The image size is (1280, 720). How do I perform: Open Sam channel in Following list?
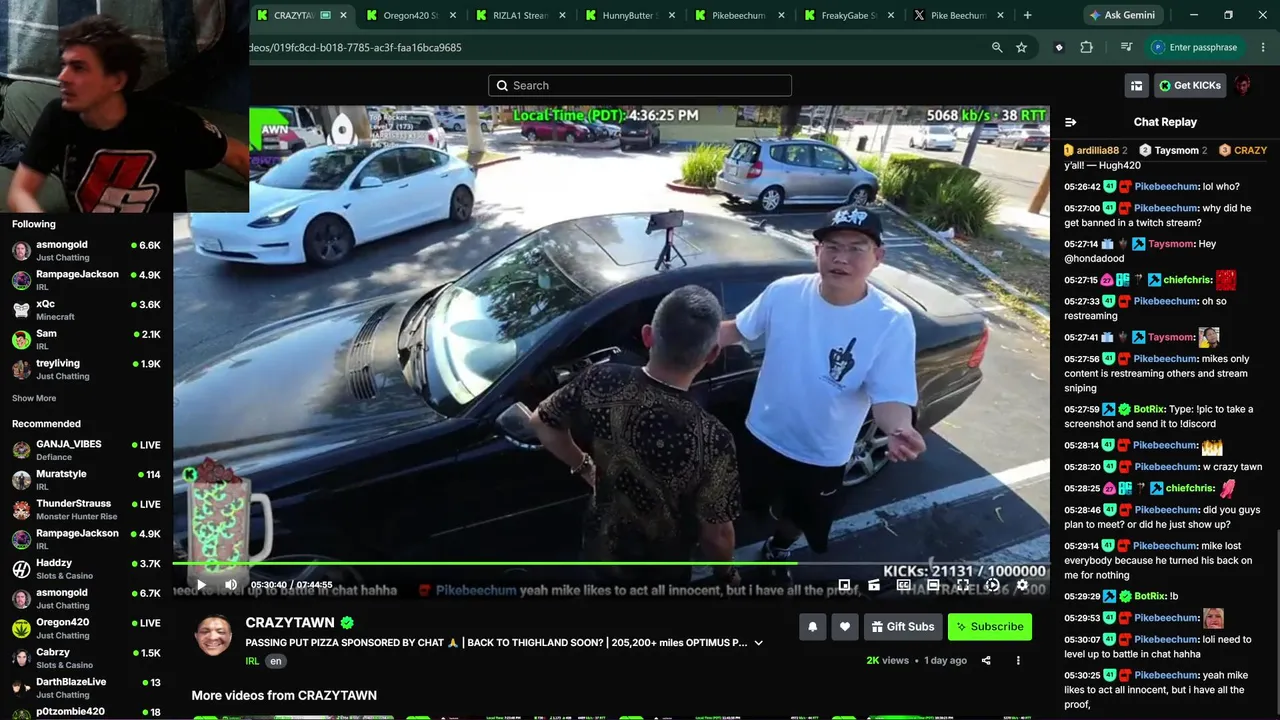[86, 339]
